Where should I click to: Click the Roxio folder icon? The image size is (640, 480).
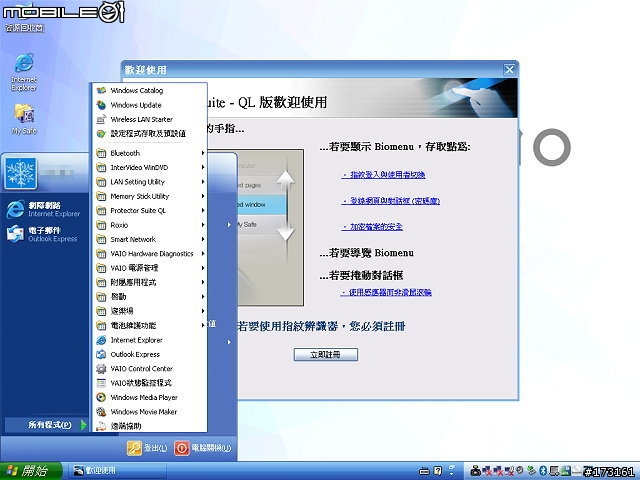pyautogui.click(x=101, y=225)
